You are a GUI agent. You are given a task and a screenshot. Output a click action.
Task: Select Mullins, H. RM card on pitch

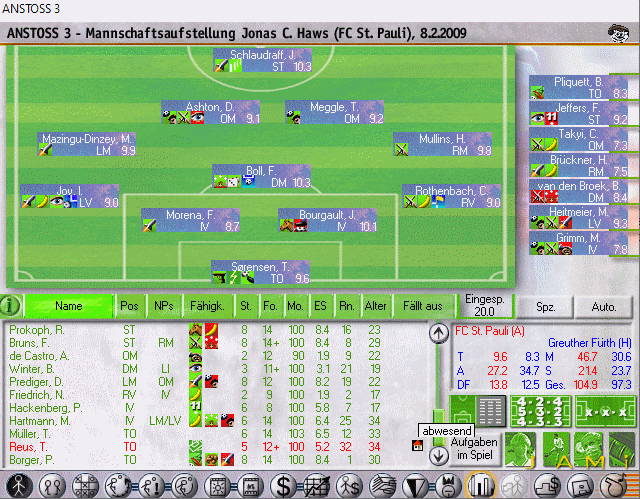coord(442,144)
